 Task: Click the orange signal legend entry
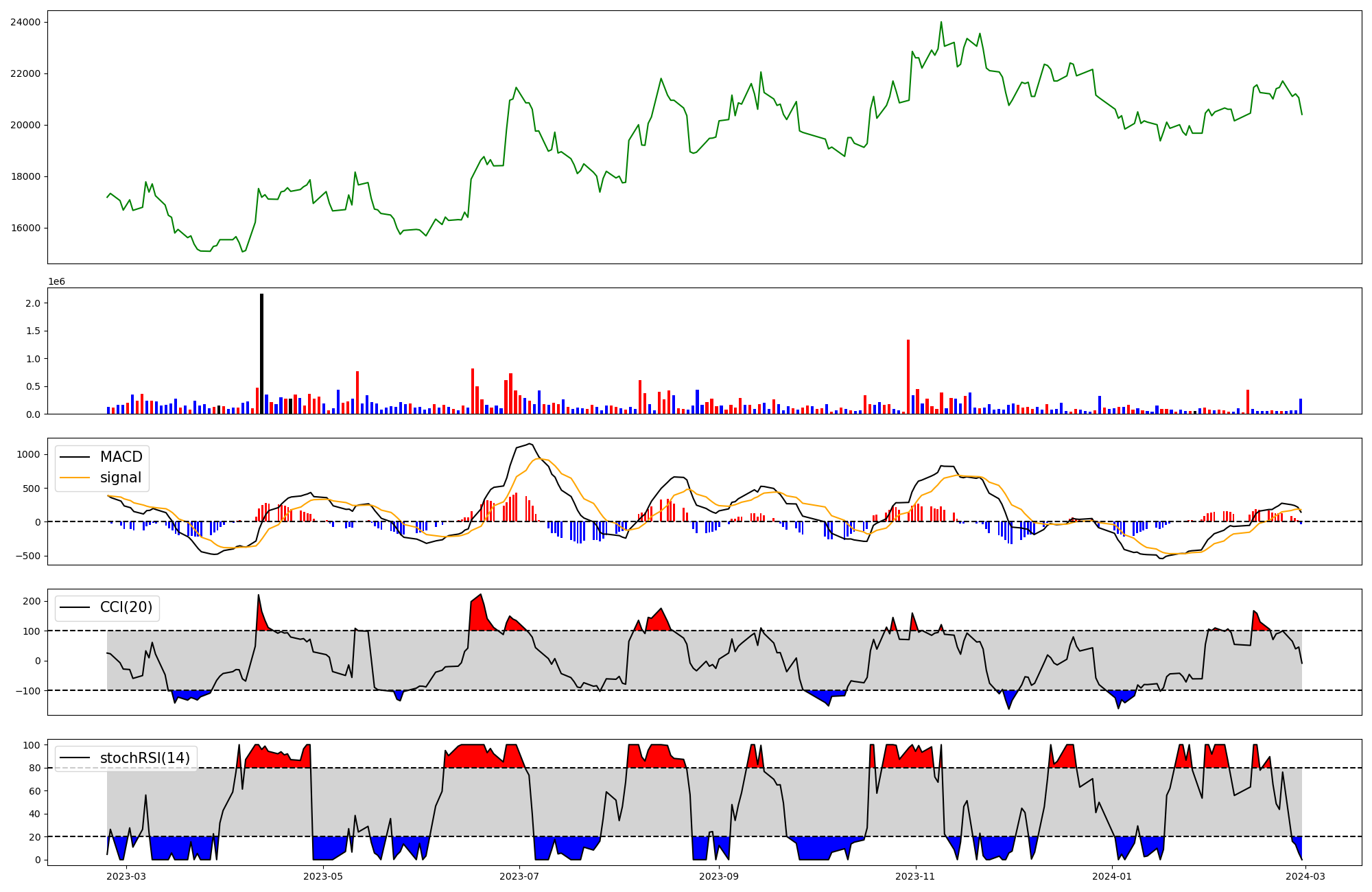(x=120, y=478)
